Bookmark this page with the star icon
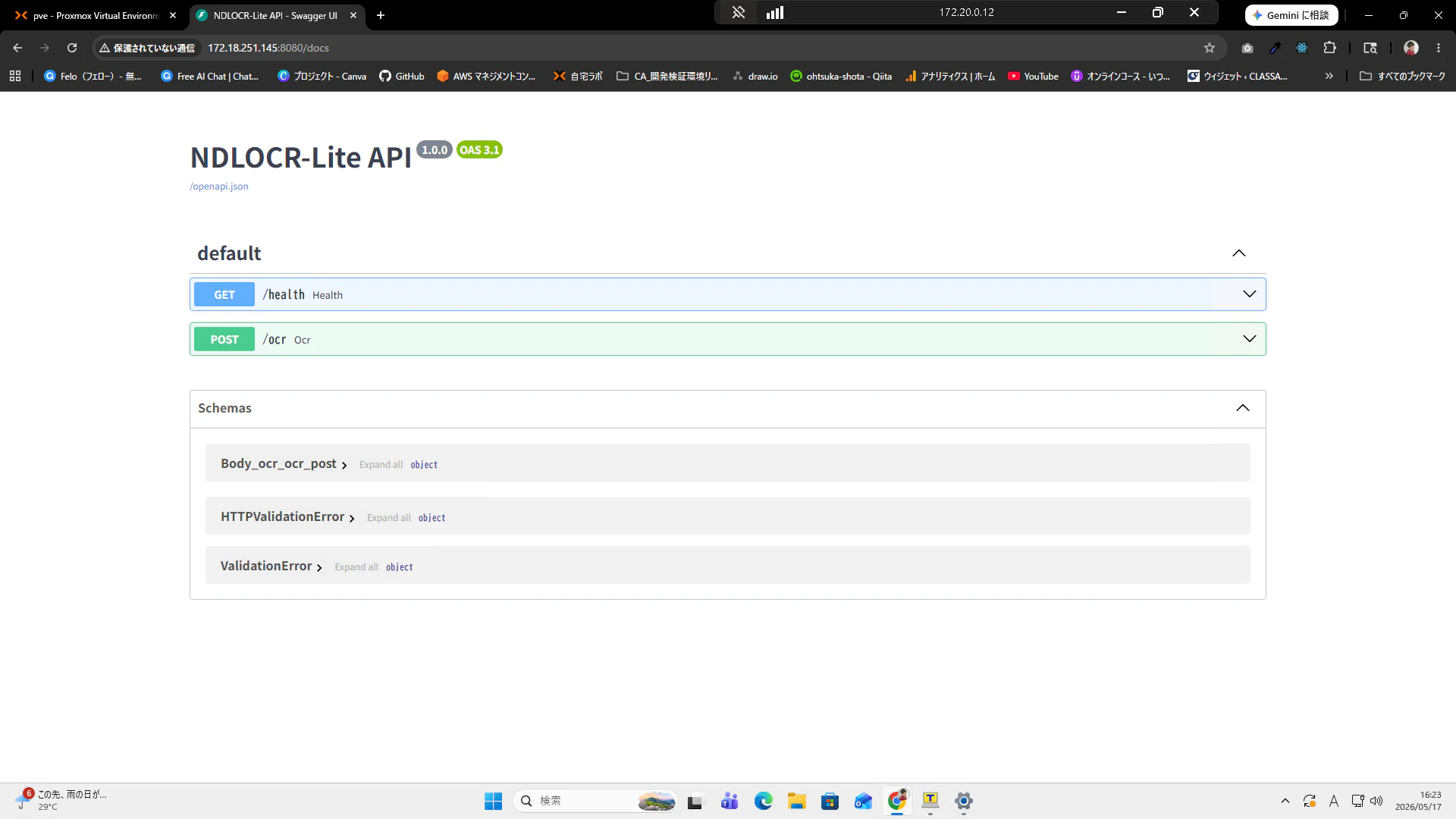This screenshot has width=1456, height=819. tap(1210, 48)
